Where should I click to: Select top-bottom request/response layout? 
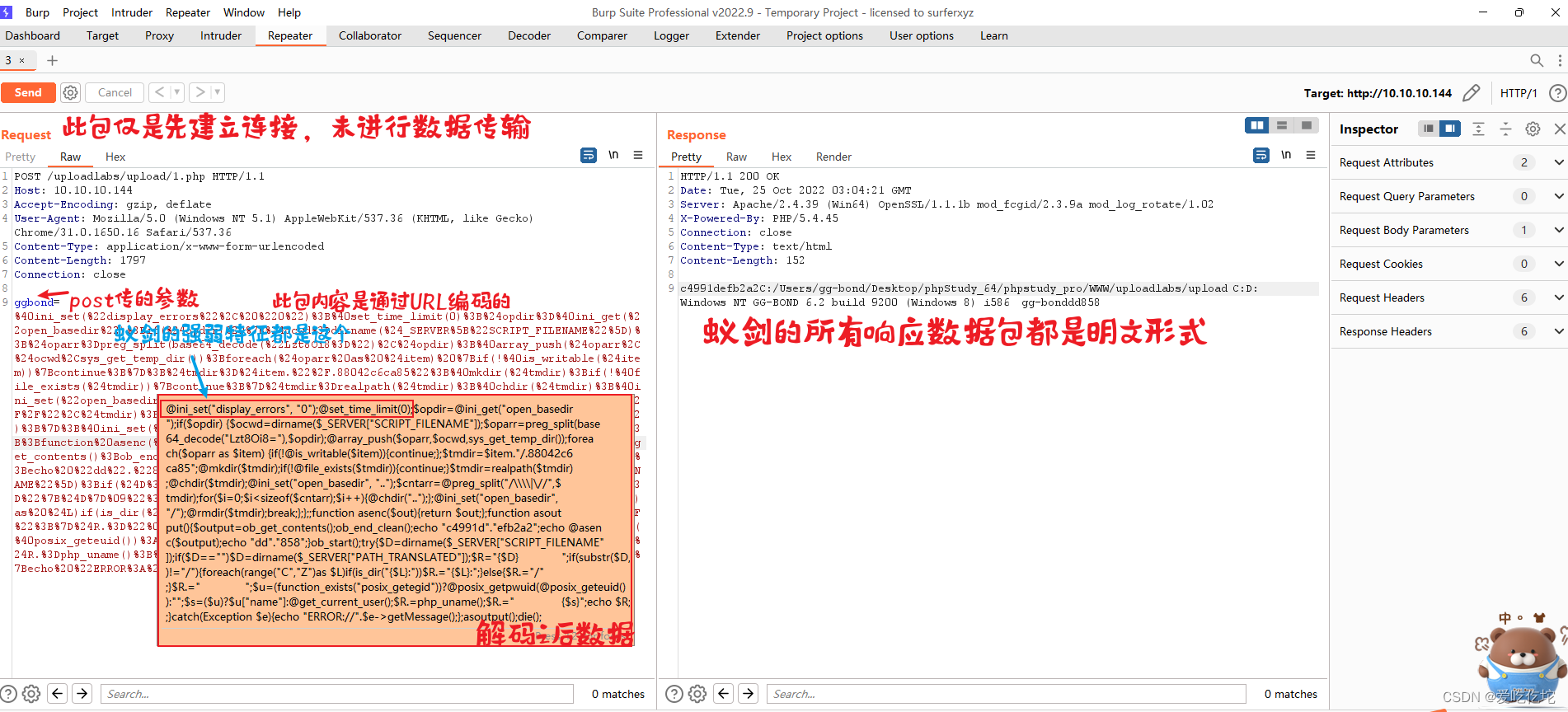tap(1282, 125)
